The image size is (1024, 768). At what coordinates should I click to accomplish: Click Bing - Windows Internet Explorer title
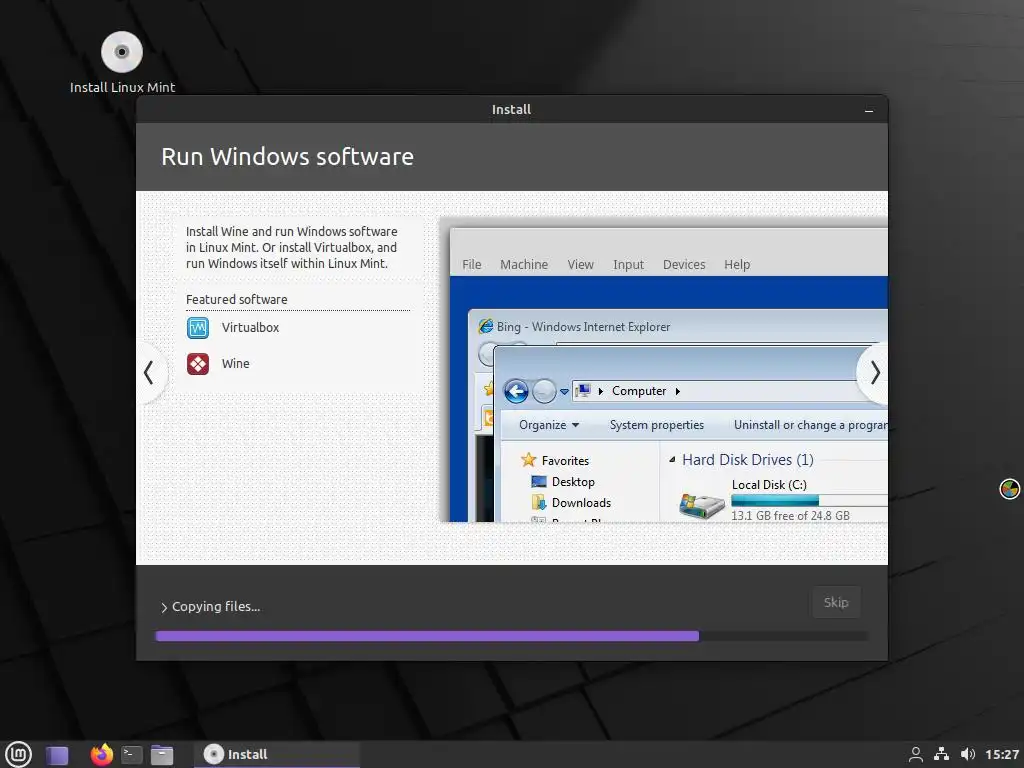click(583, 327)
